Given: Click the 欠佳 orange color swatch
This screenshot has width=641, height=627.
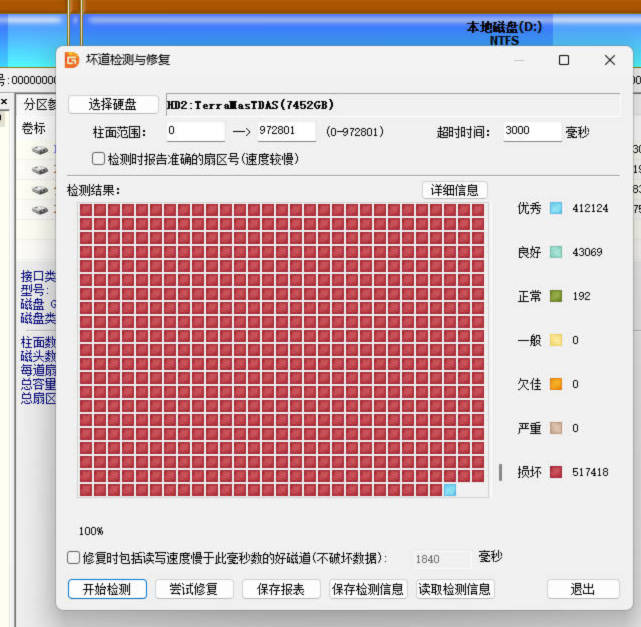Looking at the screenshot, I should [x=556, y=384].
